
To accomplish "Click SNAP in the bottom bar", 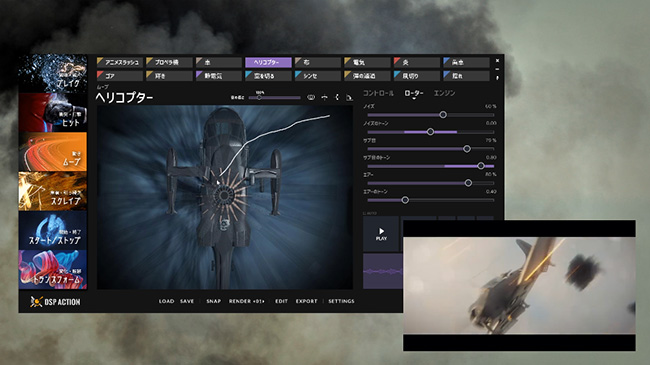I will (213, 301).
